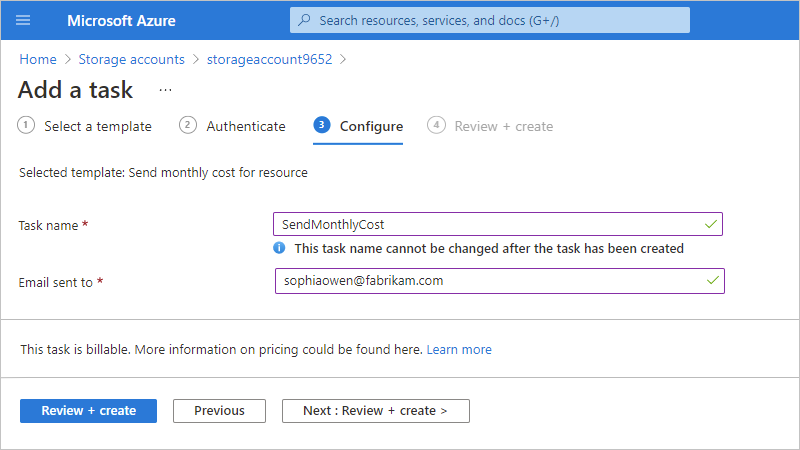
Task: Open the hamburger portal menu
Action: [x=23, y=20]
